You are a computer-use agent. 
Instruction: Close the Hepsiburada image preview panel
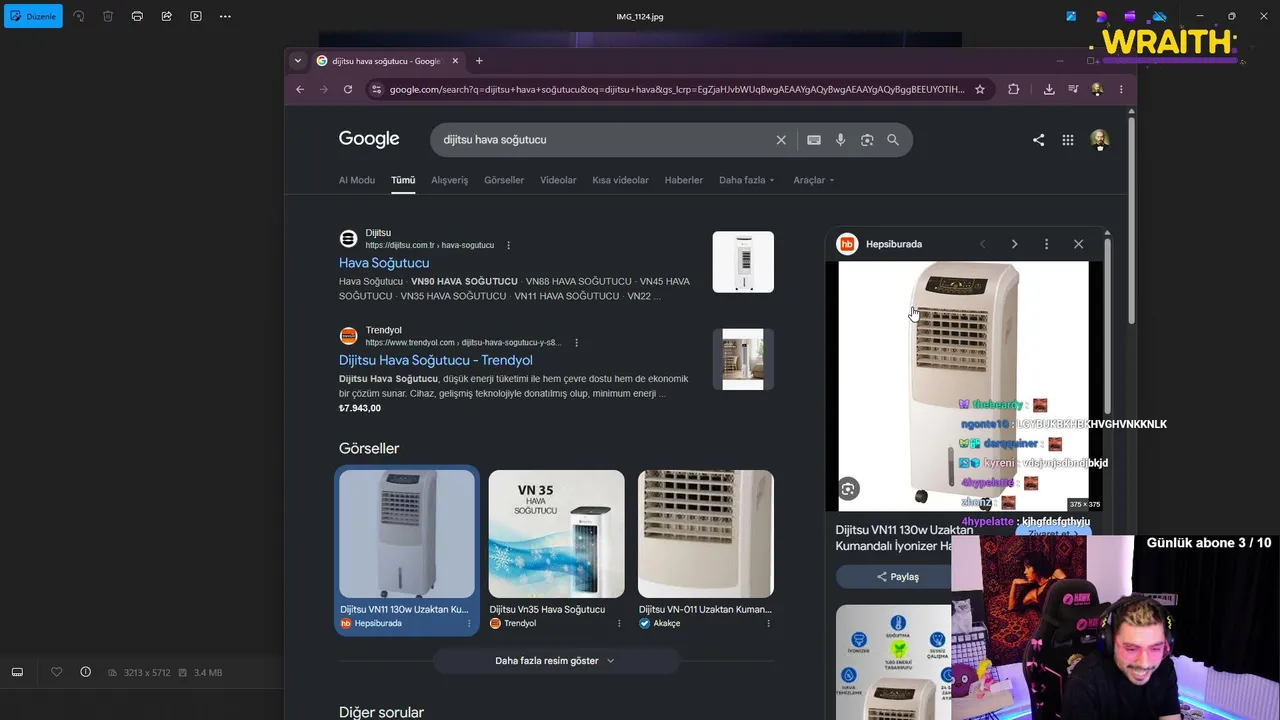click(x=1078, y=244)
